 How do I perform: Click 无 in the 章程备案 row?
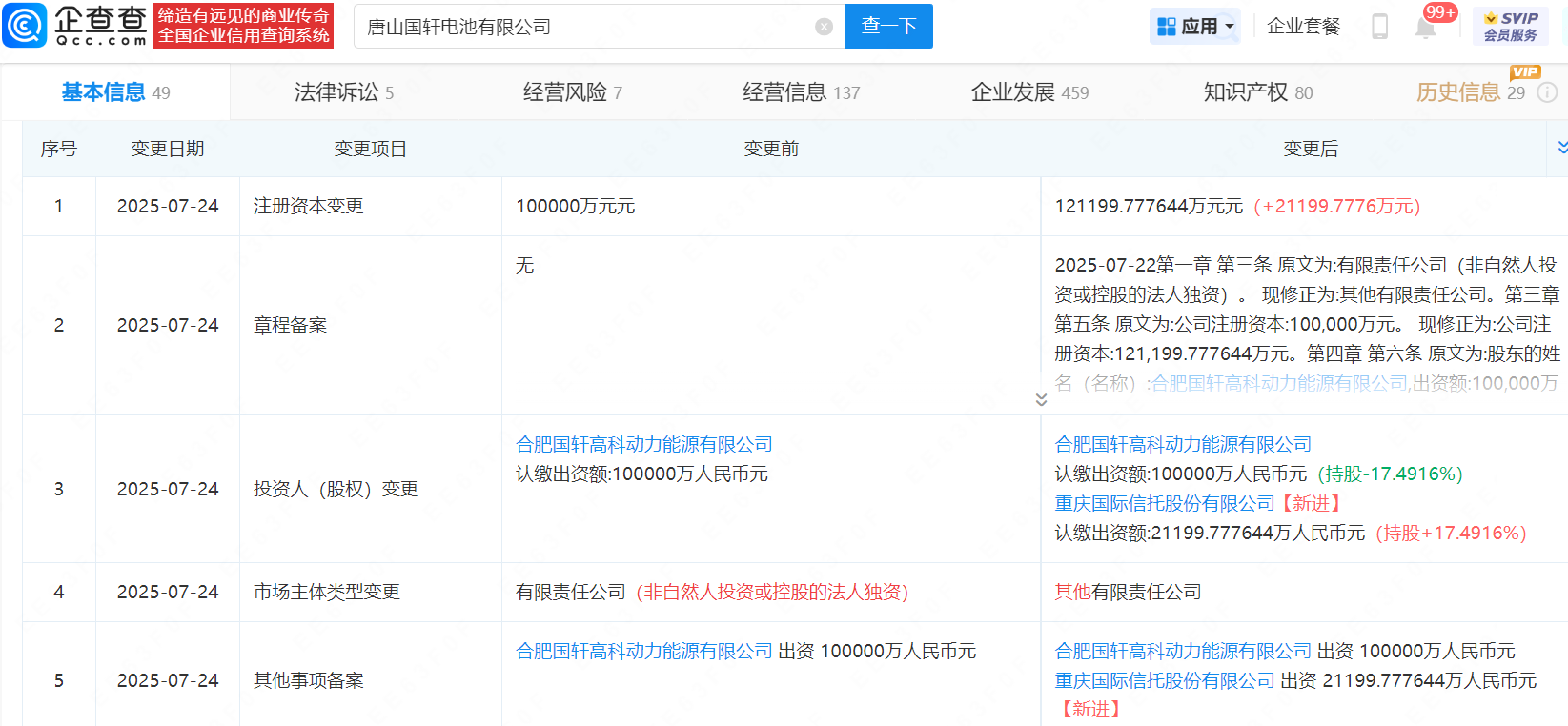(524, 265)
